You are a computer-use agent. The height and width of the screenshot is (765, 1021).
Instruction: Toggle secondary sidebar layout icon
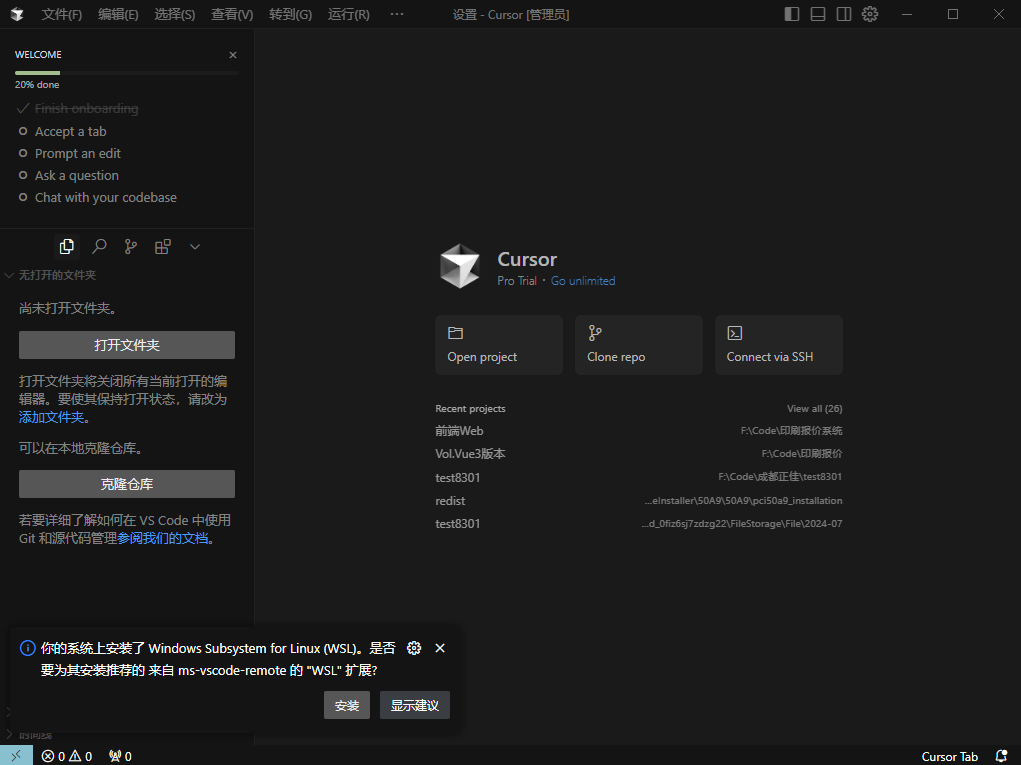(844, 14)
